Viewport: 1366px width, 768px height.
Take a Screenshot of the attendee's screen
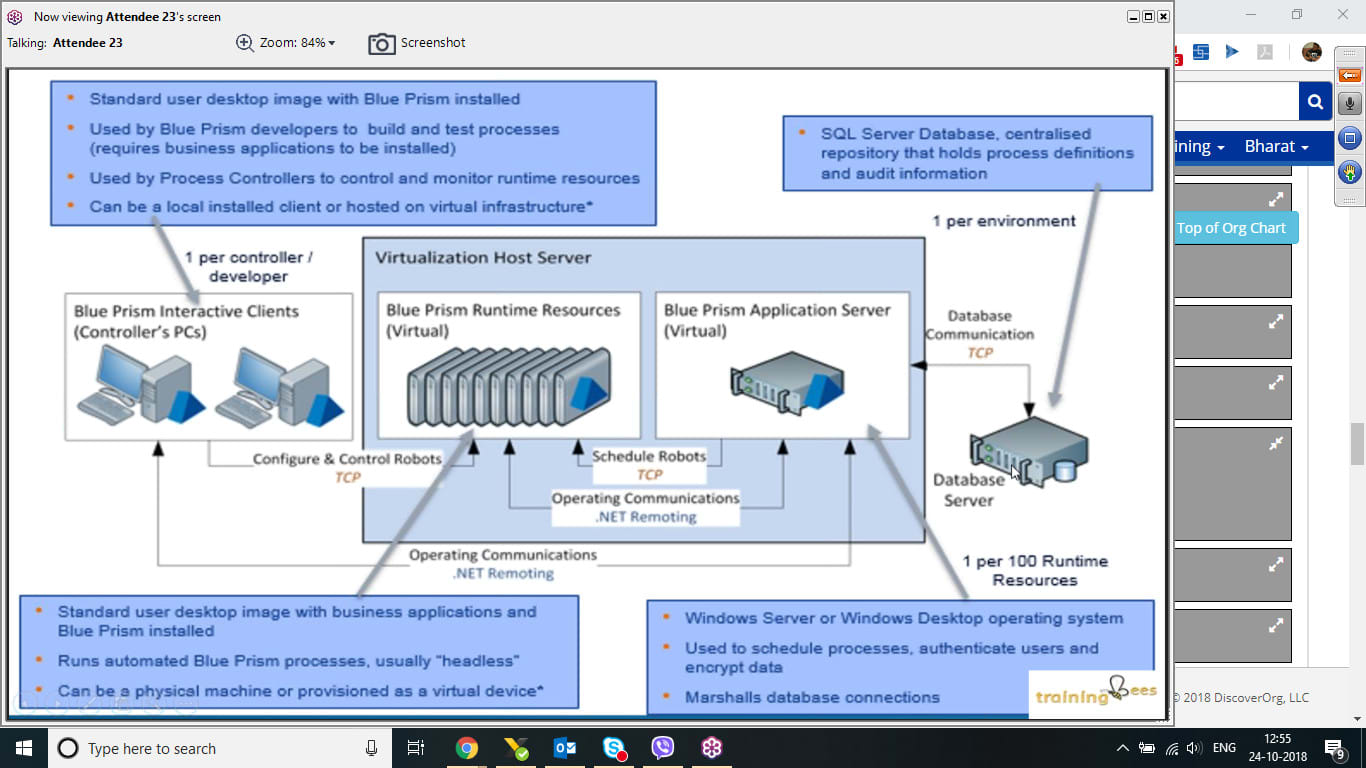[x=417, y=43]
